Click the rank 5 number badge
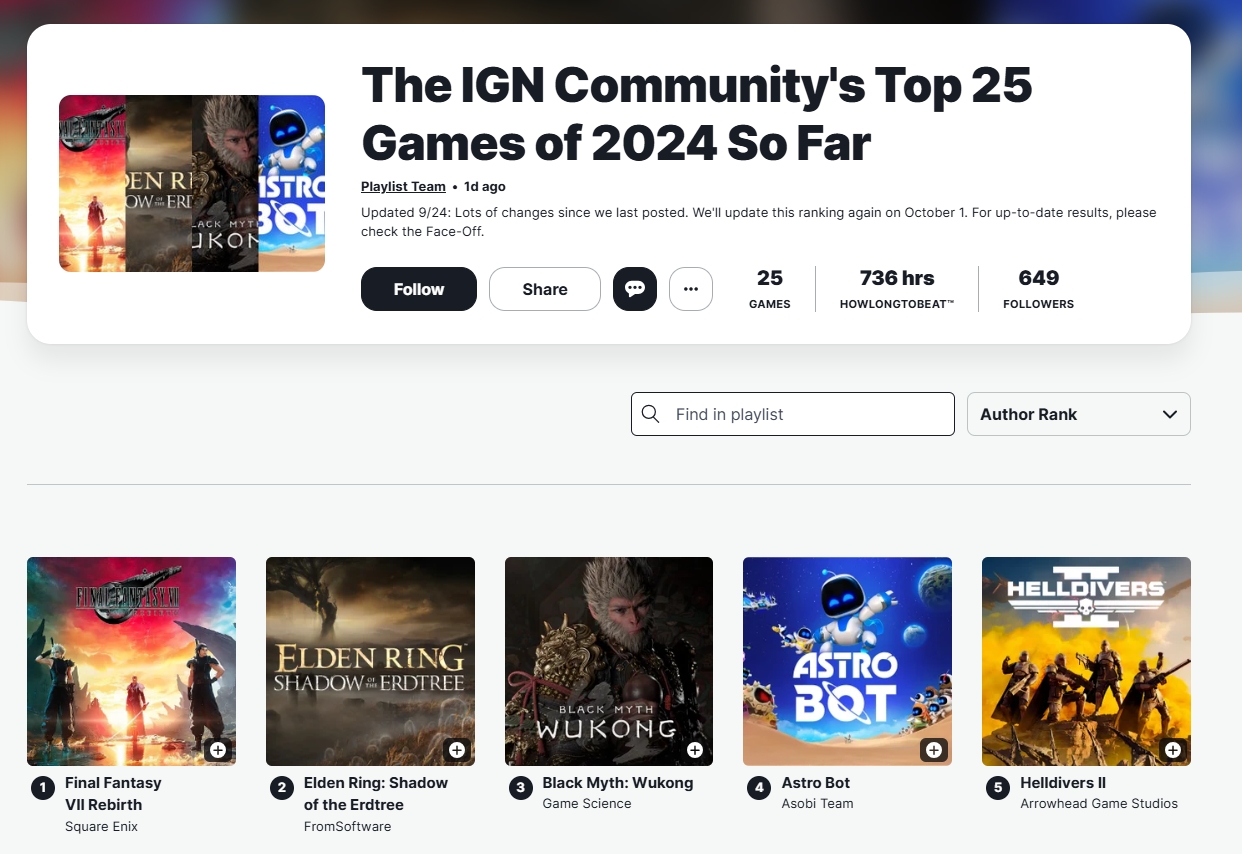The width and height of the screenshot is (1242, 854). [998, 788]
